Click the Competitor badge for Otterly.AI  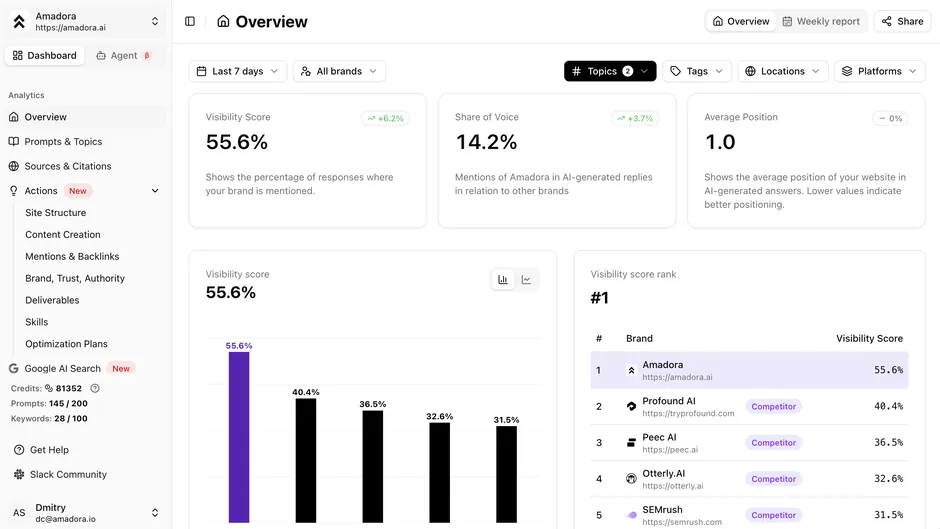click(773, 479)
